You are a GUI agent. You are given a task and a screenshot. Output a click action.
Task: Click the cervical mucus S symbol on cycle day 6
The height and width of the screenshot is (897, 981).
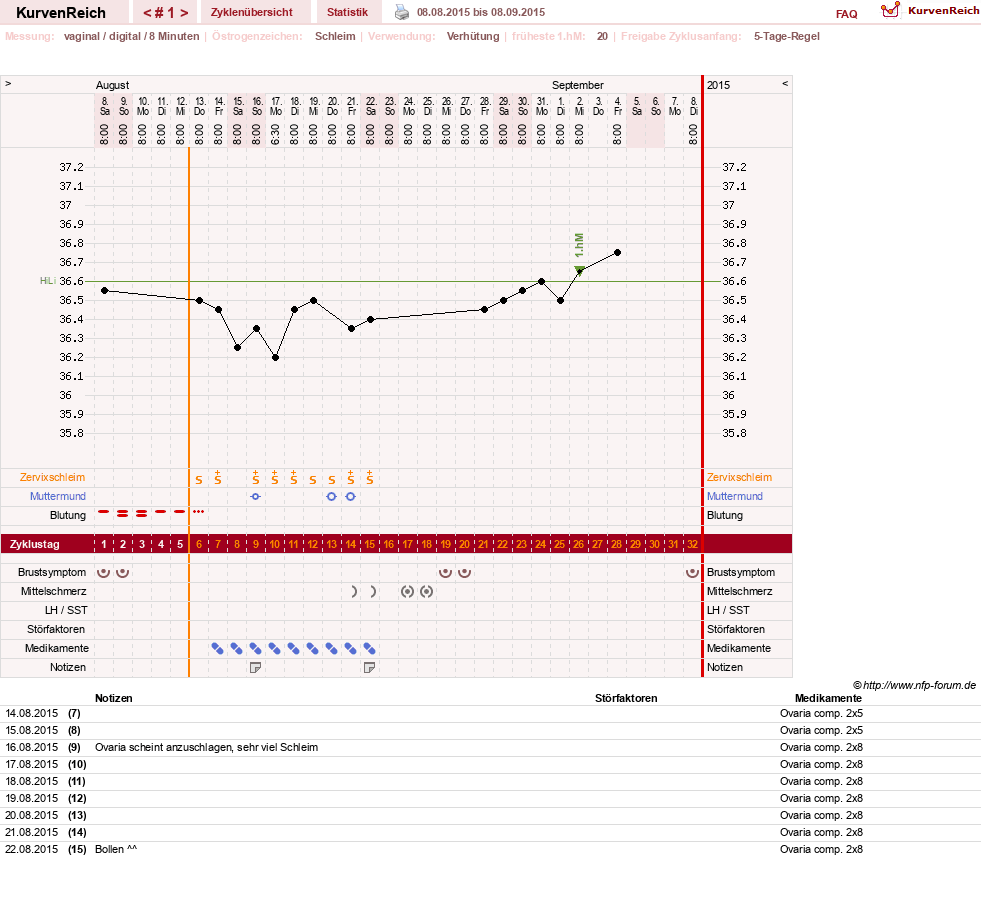pyautogui.click(x=198, y=480)
